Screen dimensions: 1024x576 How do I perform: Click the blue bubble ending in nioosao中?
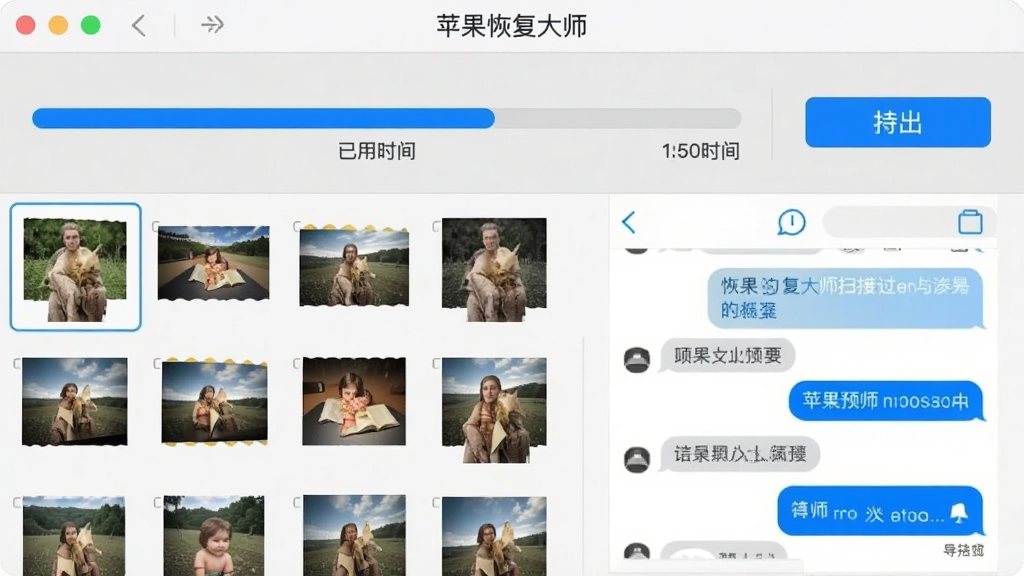tap(885, 400)
